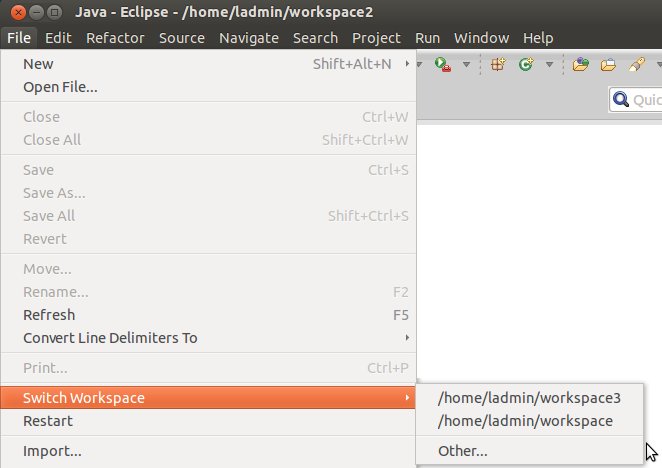Click the greyed Rename... entry

pyautogui.click(x=208, y=292)
